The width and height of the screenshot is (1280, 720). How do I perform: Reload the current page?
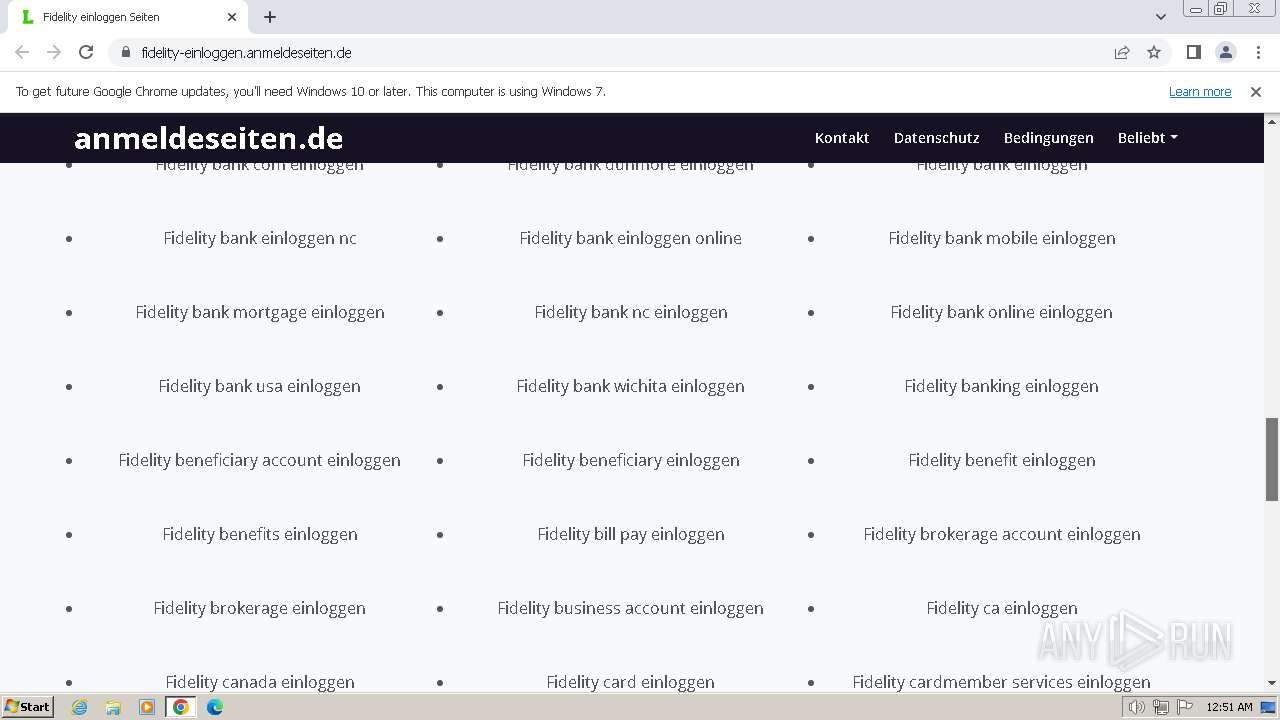pos(86,52)
